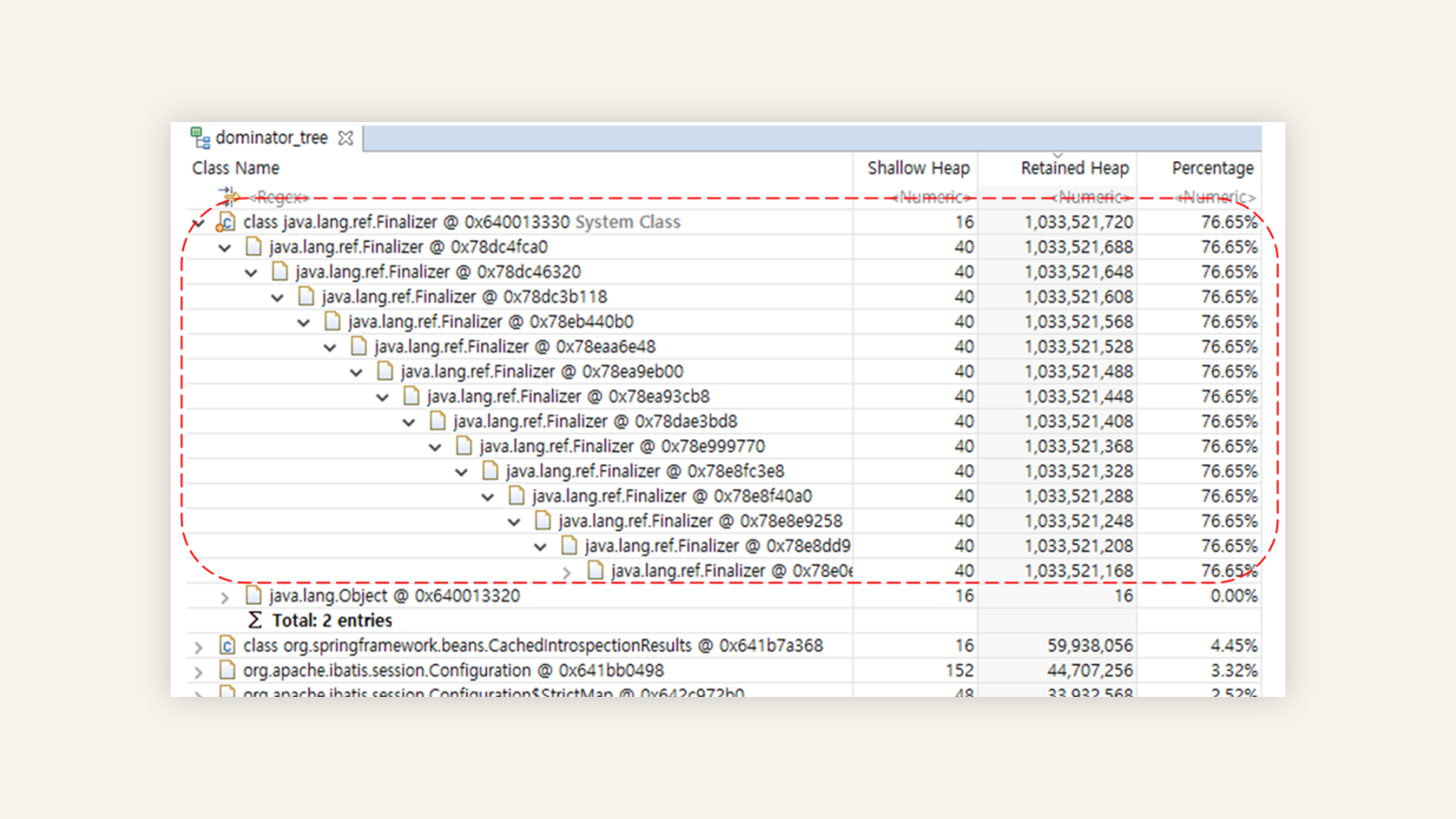Sort by Retained Heap column header

1075,168
